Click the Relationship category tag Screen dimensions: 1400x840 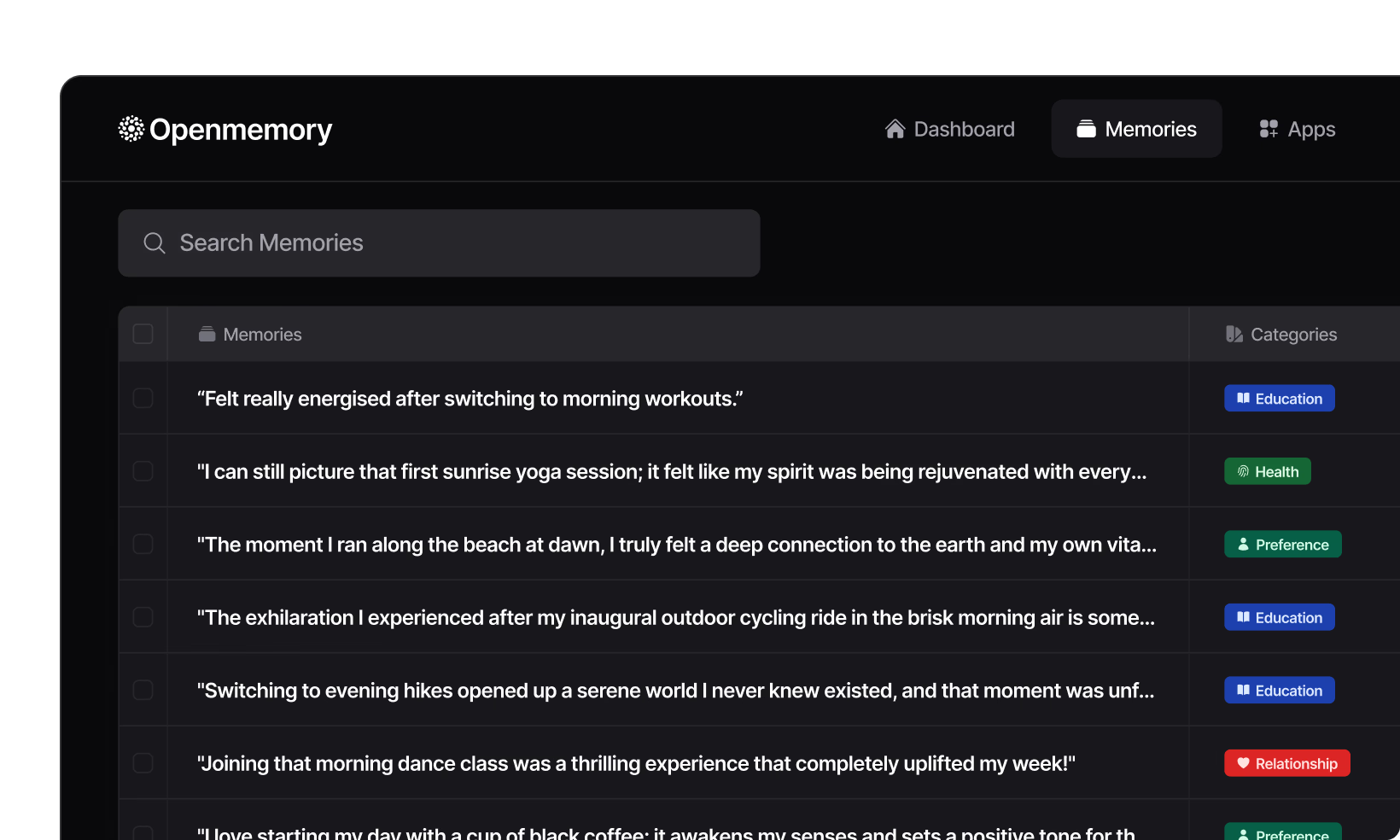(x=1286, y=763)
